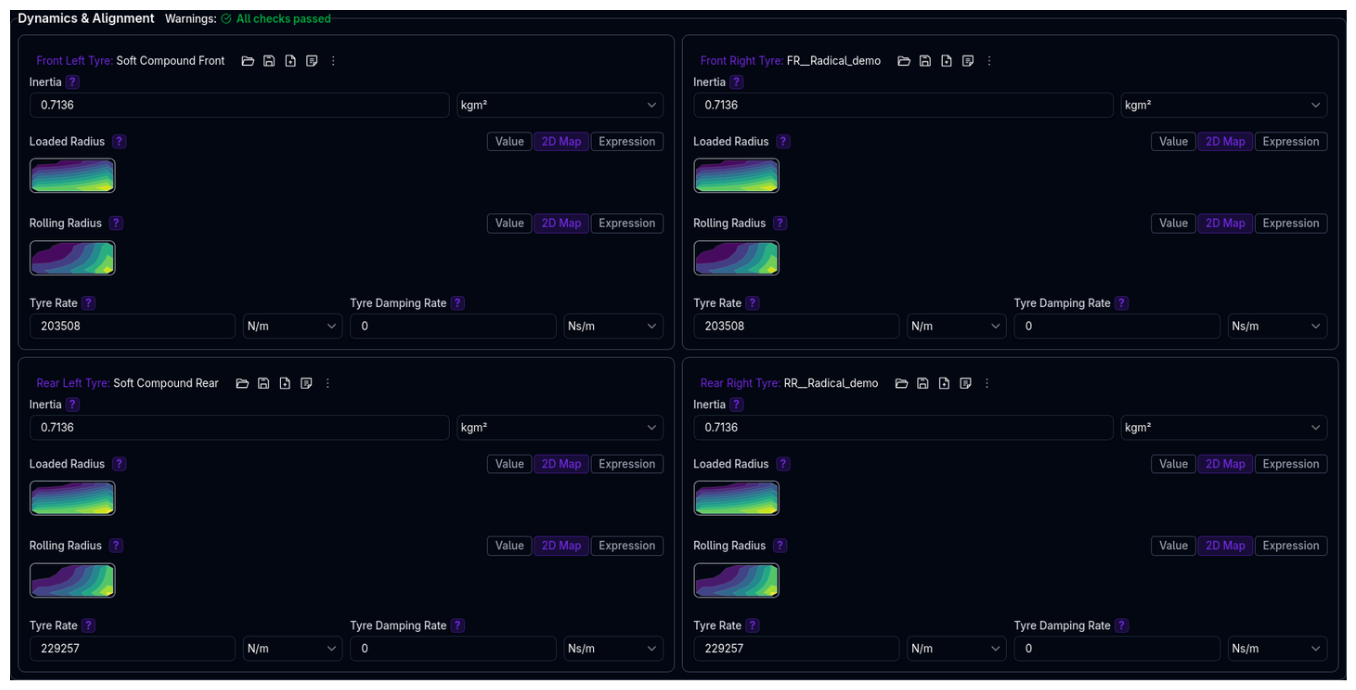The width and height of the screenshot is (1356, 690).
Task: Click Expression button for Rear Right Rolling Radius
Action: [x=1290, y=546]
